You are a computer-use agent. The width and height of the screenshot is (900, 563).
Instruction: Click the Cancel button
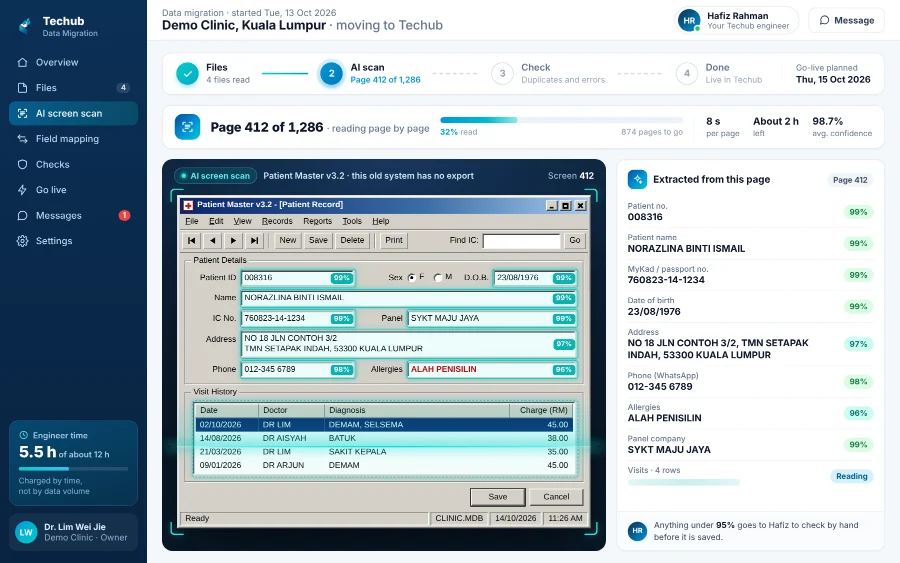pos(556,497)
